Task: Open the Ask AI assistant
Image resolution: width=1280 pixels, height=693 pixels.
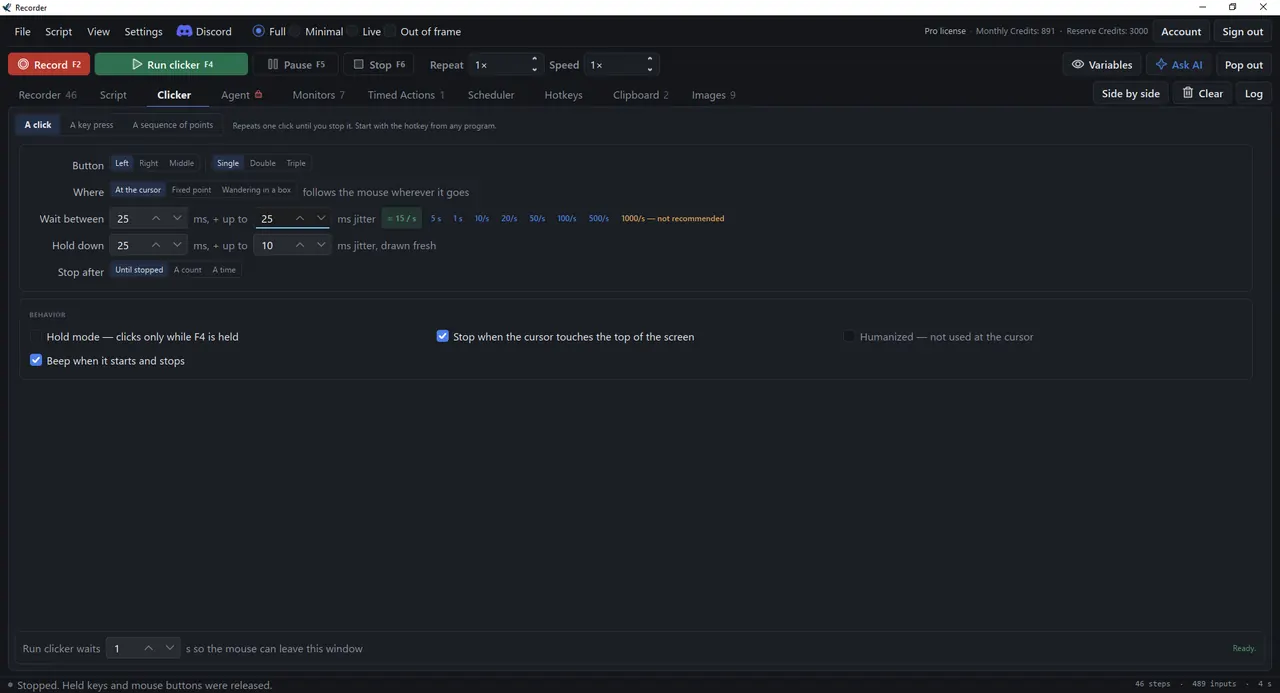Action: pos(1178,64)
